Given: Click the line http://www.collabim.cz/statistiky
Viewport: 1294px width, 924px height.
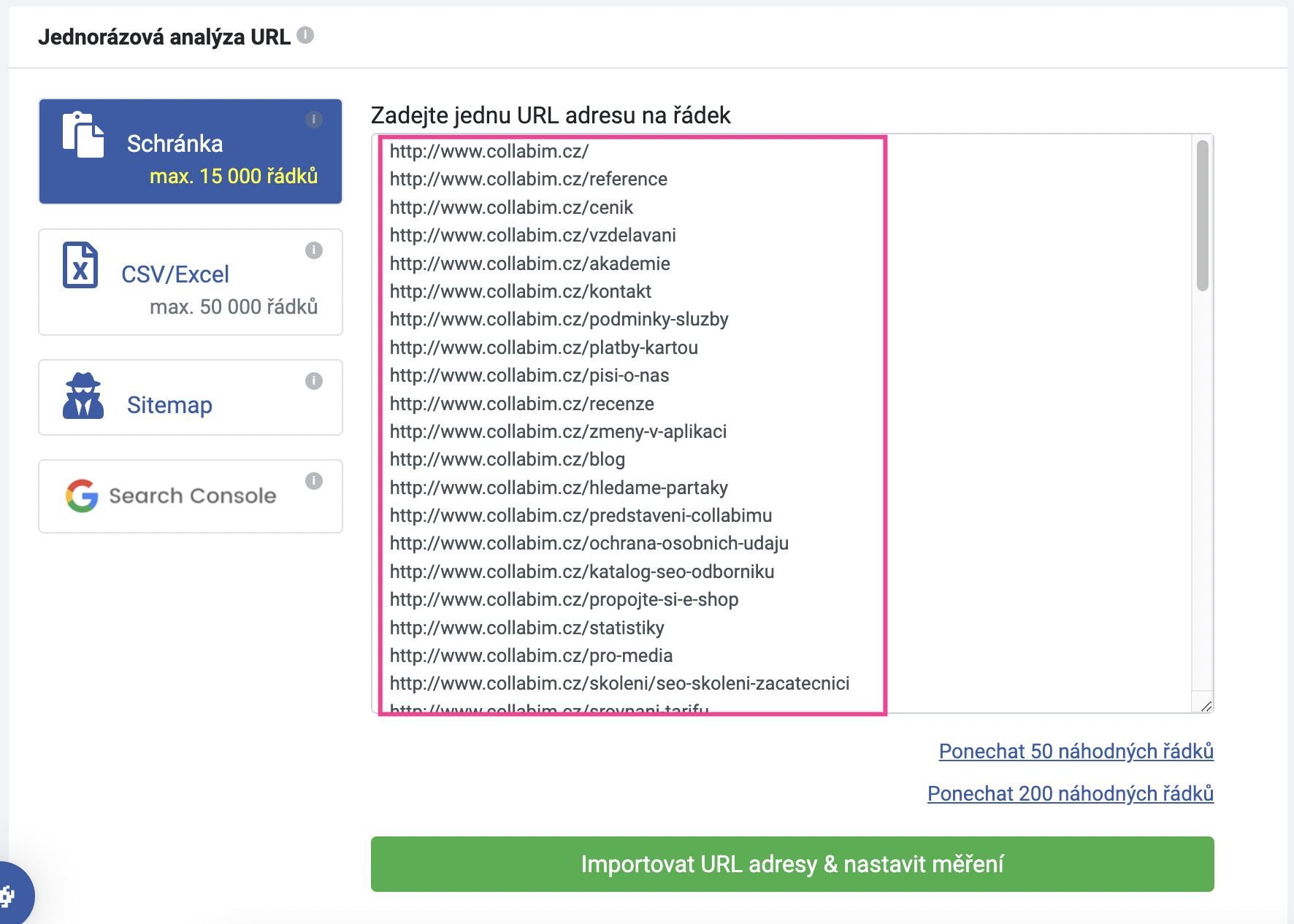Looking at the screenshot, I should click(527, 628).
